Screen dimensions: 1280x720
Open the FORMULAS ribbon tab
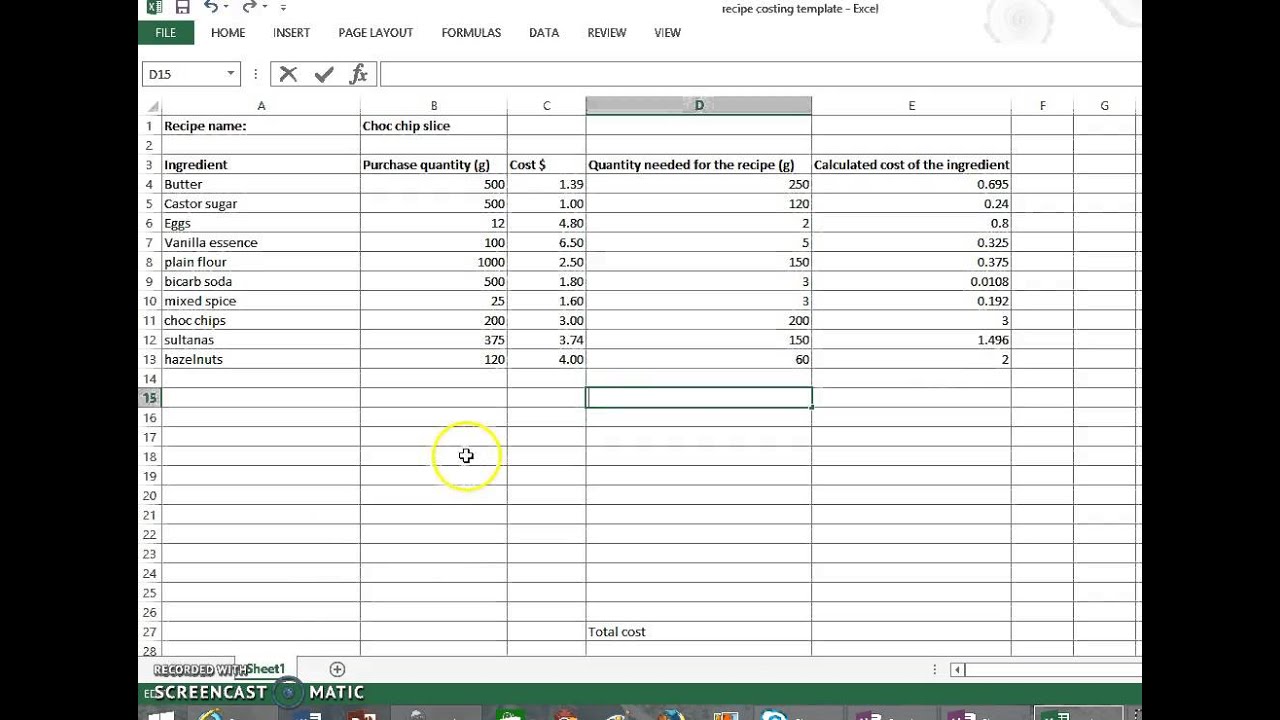click(471, 33)
